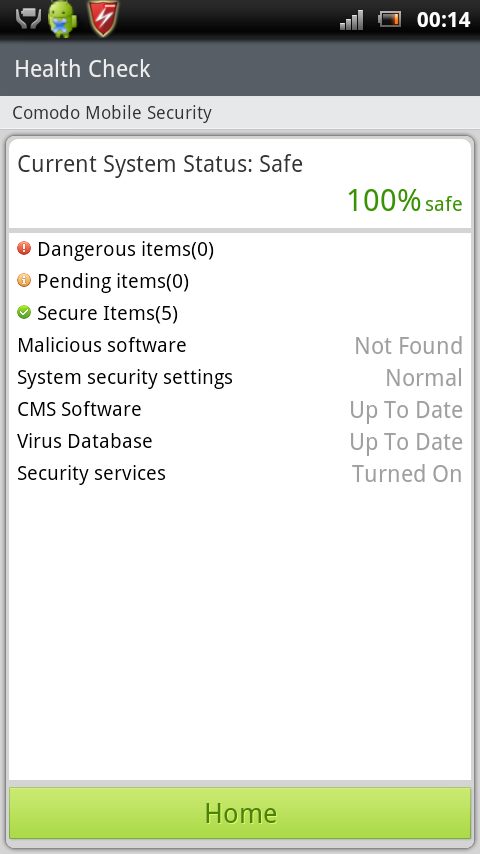
Task: Select the Security services row
Action: (x=240, y=473)
